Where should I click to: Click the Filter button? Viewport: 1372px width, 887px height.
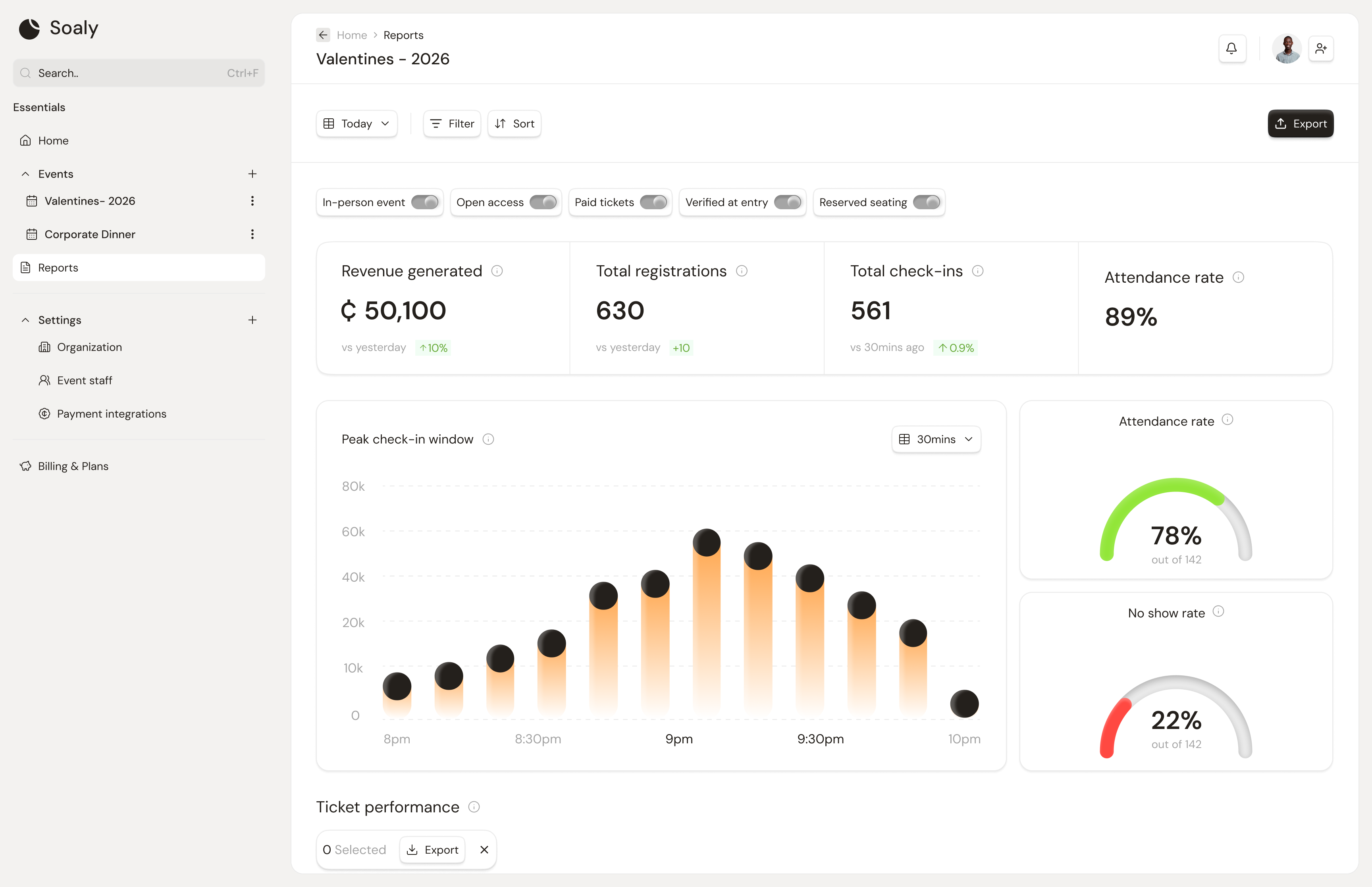(x=452, y=124)
